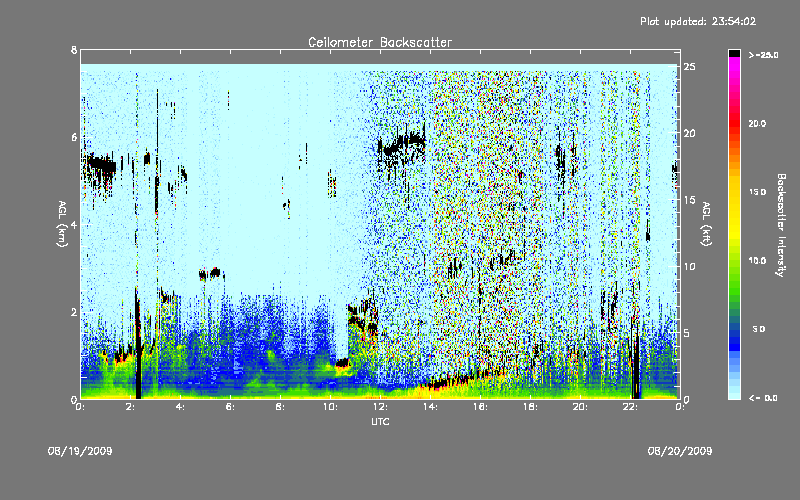Click the '4' tick on km axis
The height and width of the screenshot is (500, 800).
pyautogui.click(x=74, y=224)
